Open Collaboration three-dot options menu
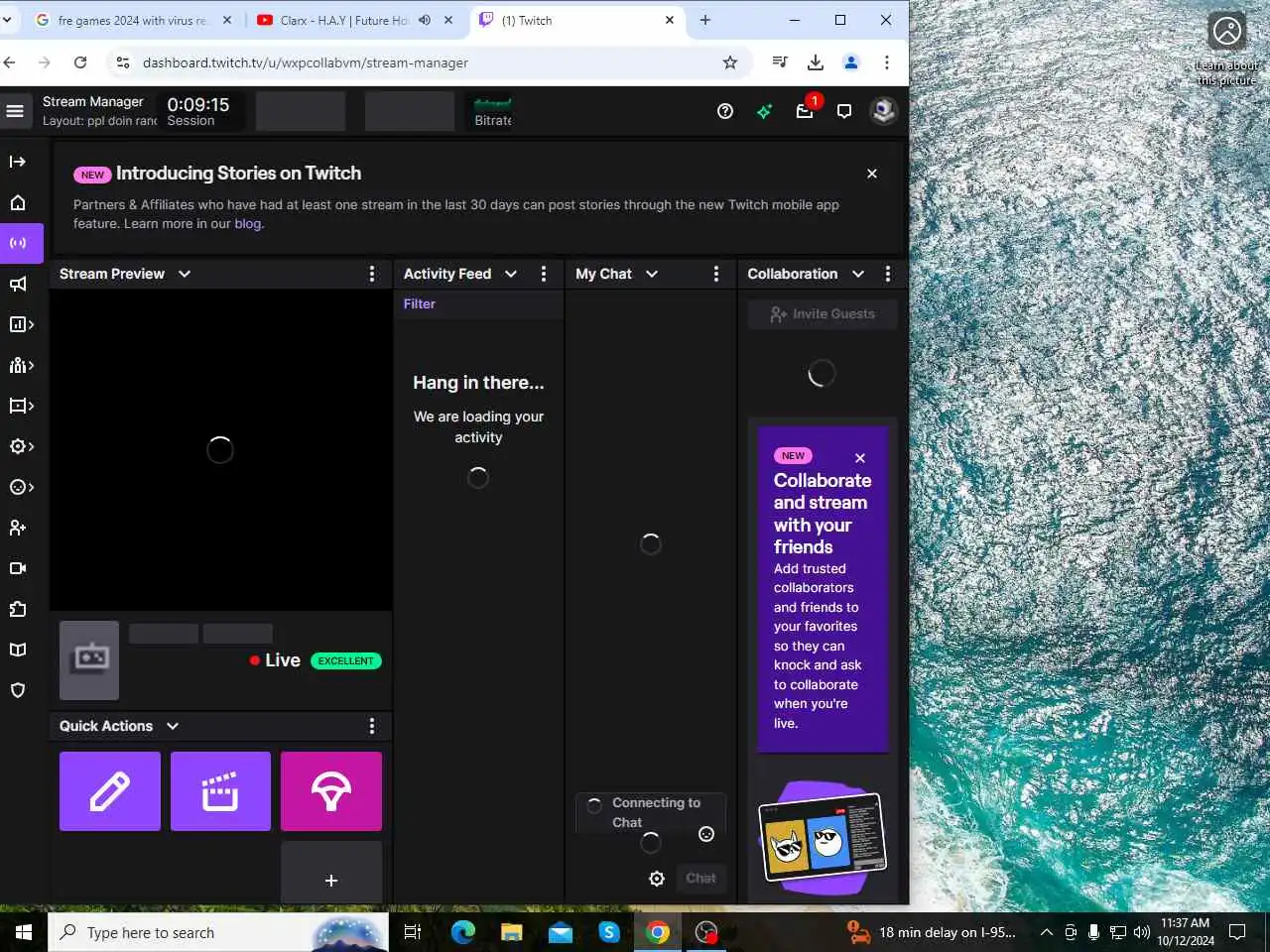Screen dimensions: 1270x952 [x=888, y=274]
